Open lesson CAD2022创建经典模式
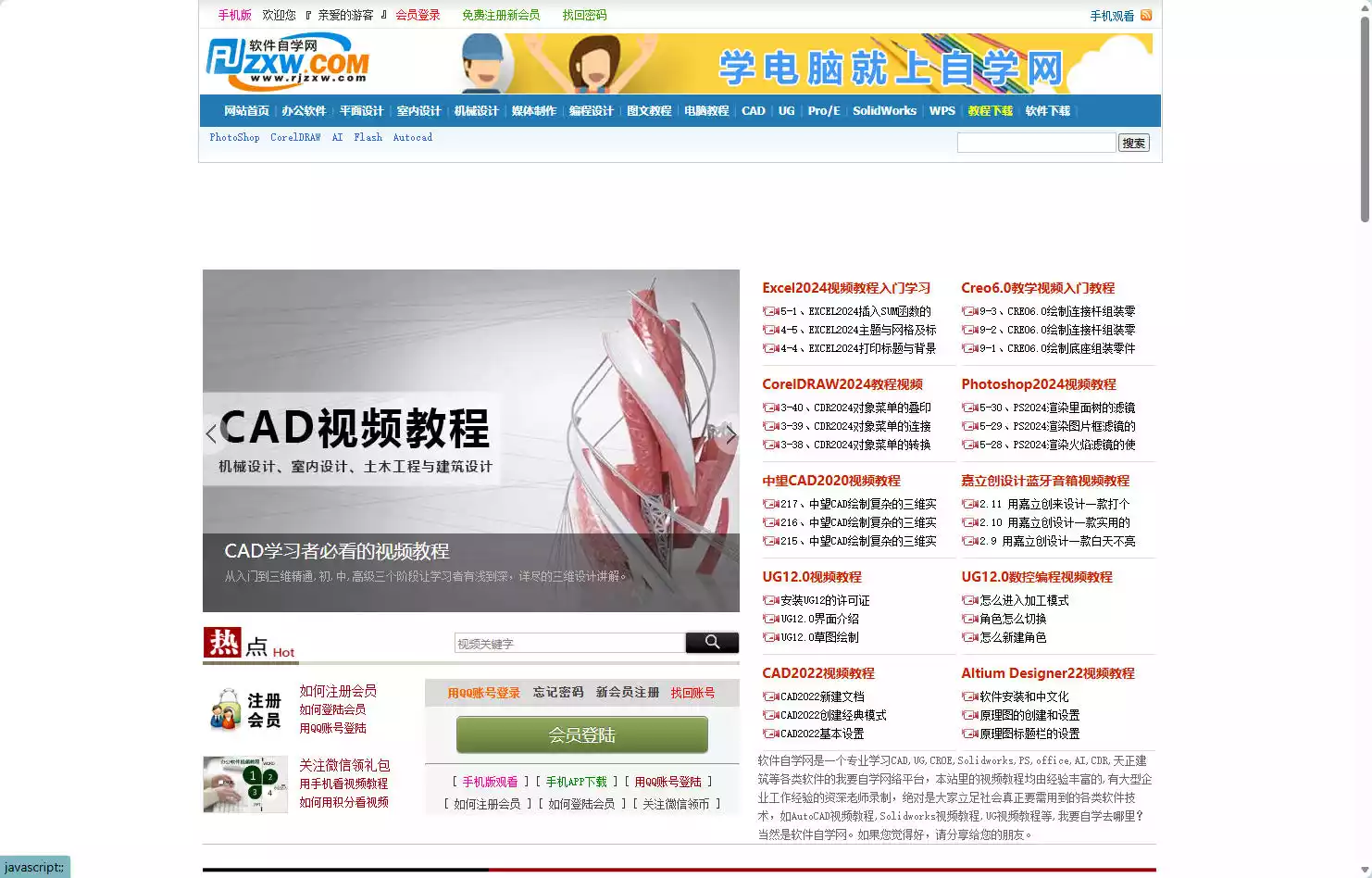 (833, 715)
